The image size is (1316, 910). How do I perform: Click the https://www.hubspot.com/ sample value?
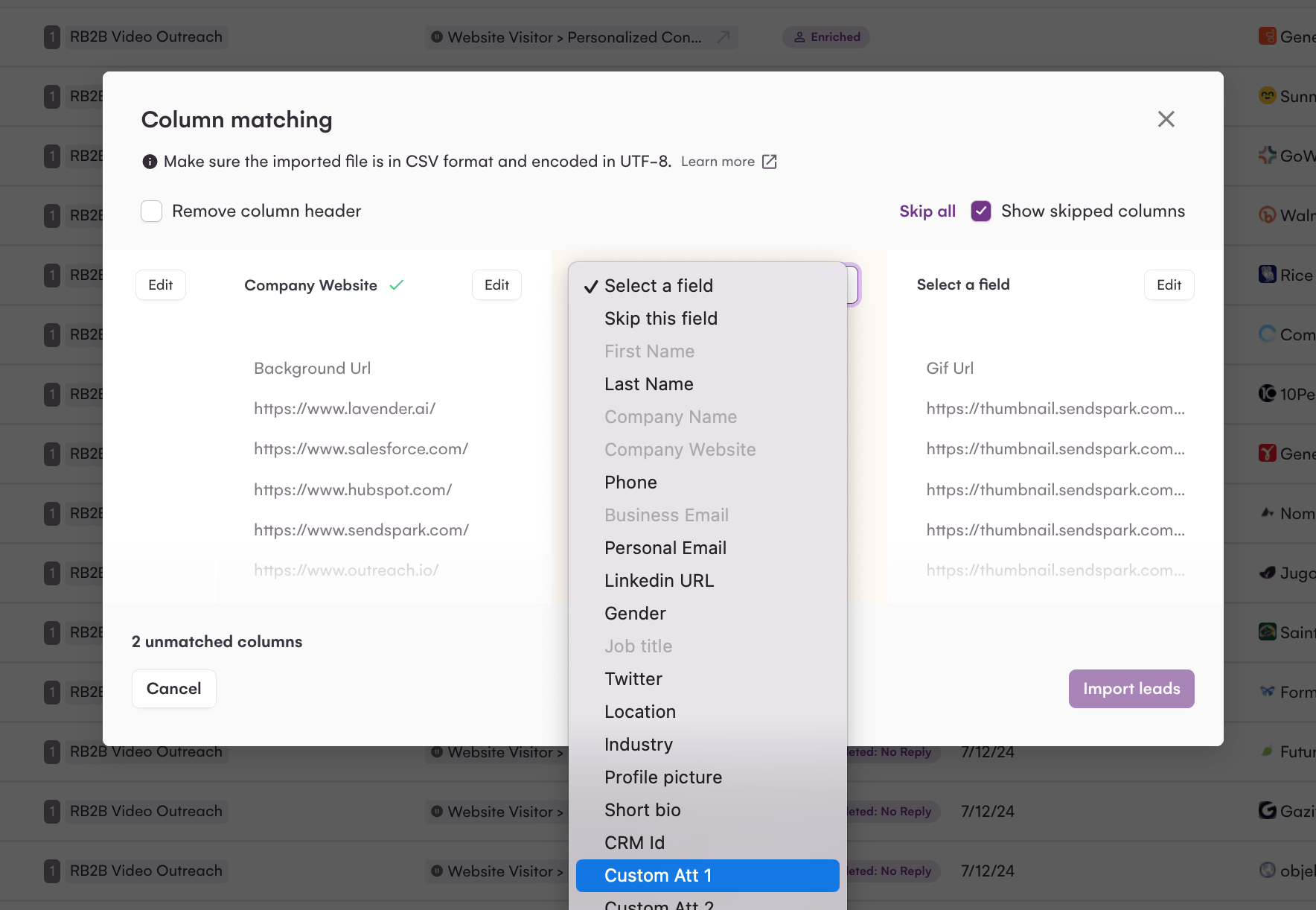click(353, 490)
